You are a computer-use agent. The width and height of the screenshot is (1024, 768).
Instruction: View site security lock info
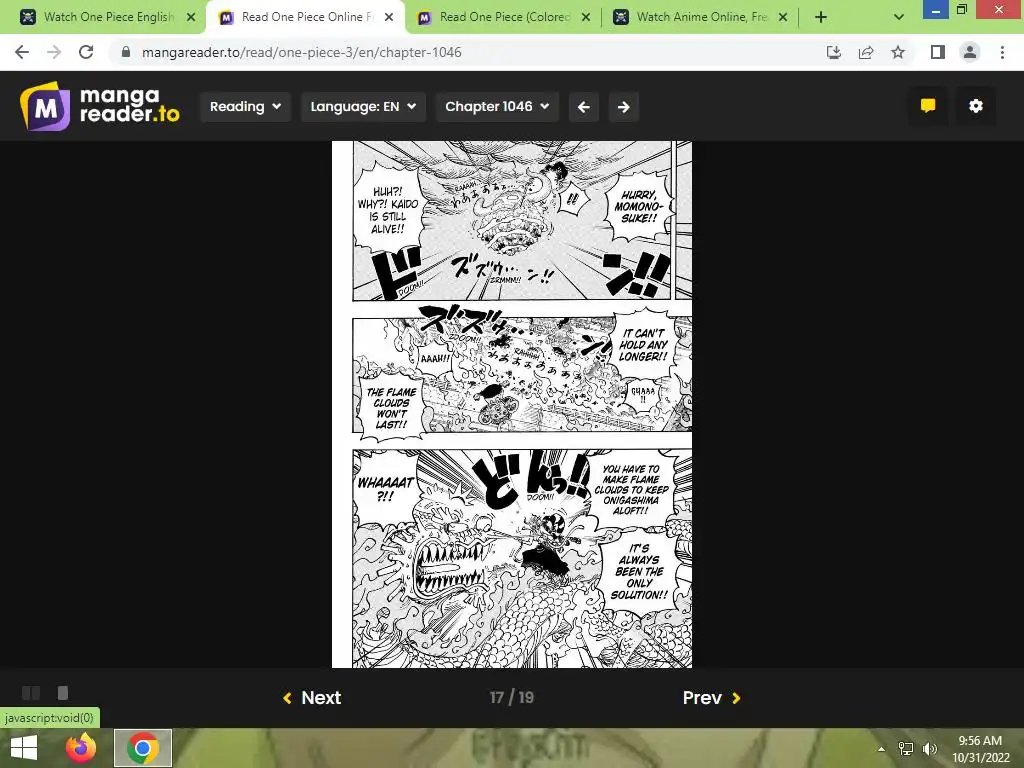point(126,52)
